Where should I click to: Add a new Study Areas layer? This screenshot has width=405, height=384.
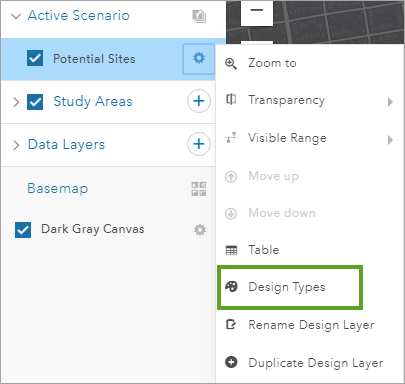[199, 101]
